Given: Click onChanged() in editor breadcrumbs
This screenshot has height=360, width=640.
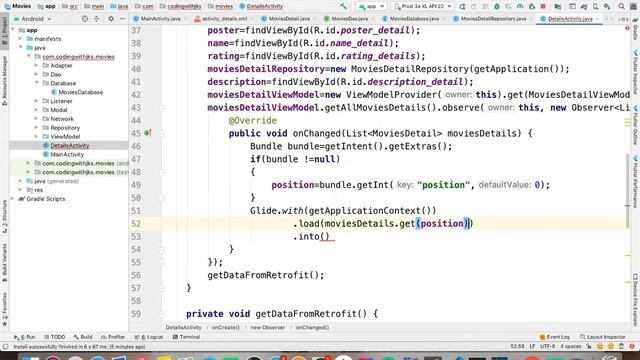Looking at the screenshot, I should (x=312, y=327).
